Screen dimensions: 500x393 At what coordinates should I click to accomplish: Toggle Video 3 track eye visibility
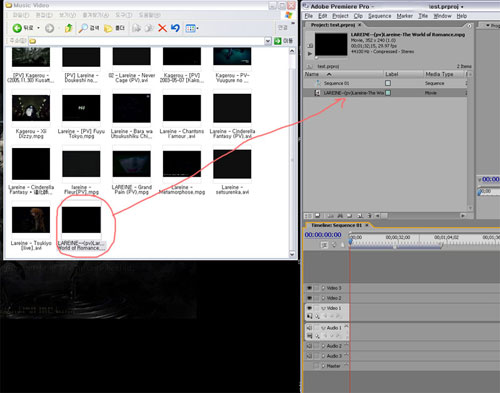coord(309,288)
